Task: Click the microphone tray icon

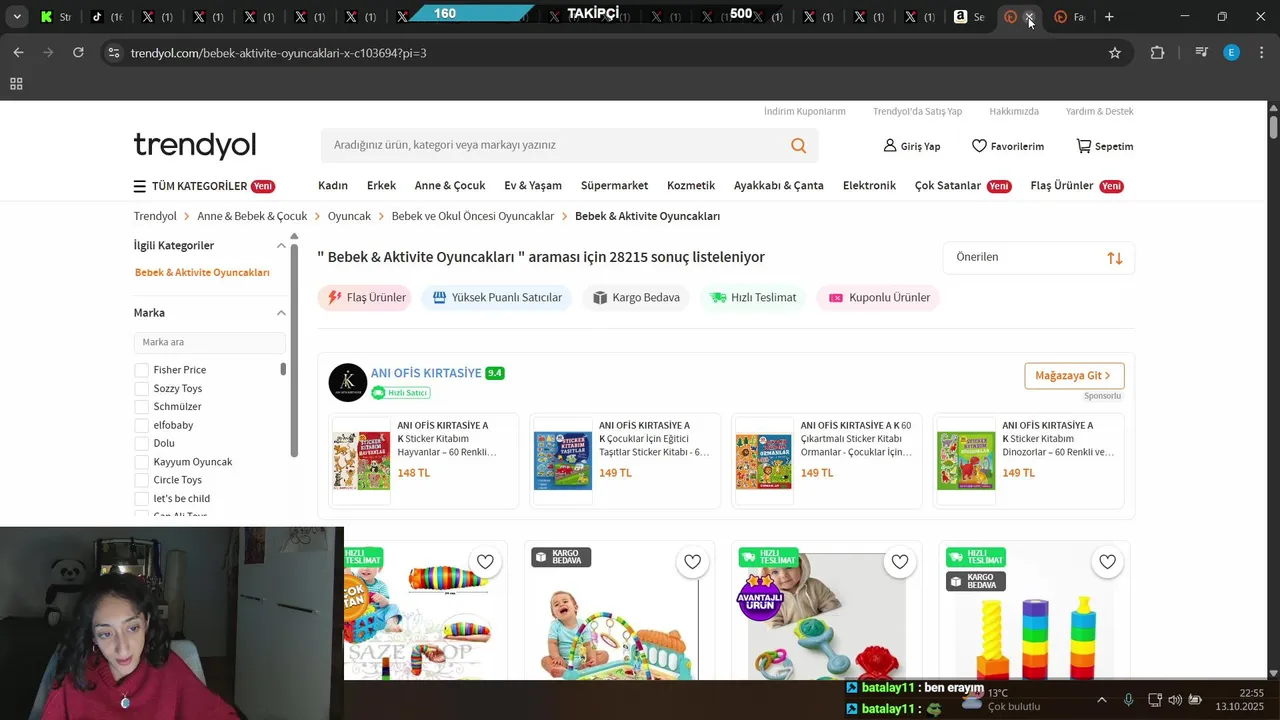Action: (x=1128, y=700)
